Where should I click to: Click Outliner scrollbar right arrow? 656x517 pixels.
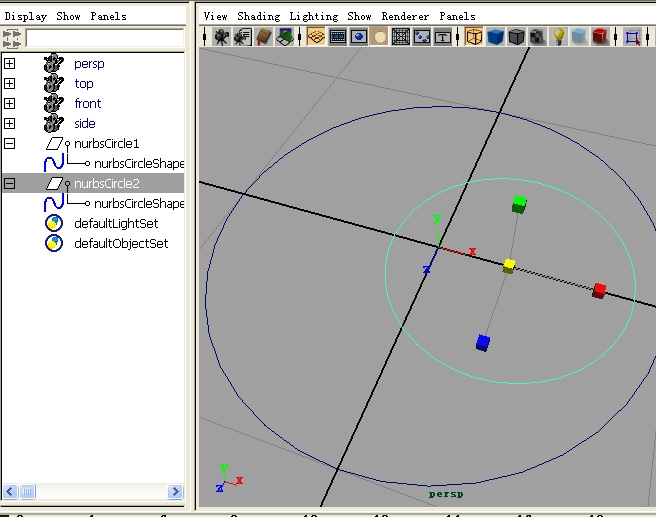pyautogui.click(x=175, y=491)
